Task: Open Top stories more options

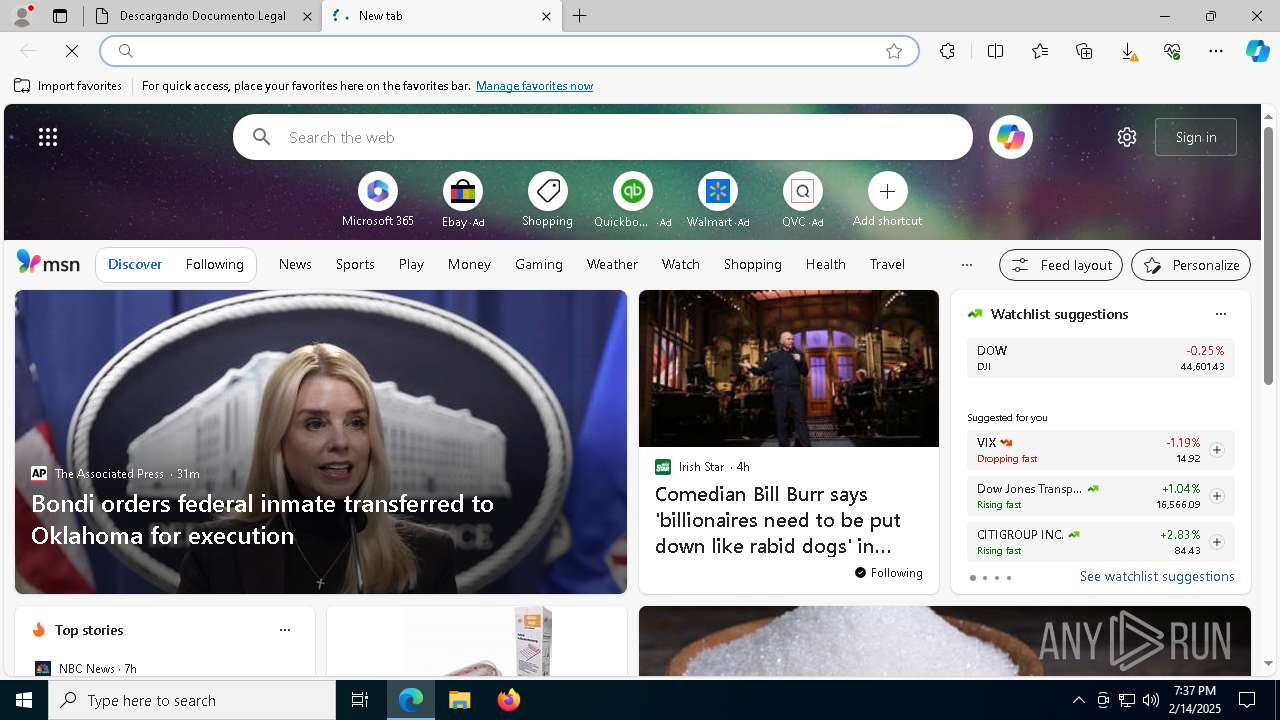Action: pyautogui.click(x=285, y=630)
